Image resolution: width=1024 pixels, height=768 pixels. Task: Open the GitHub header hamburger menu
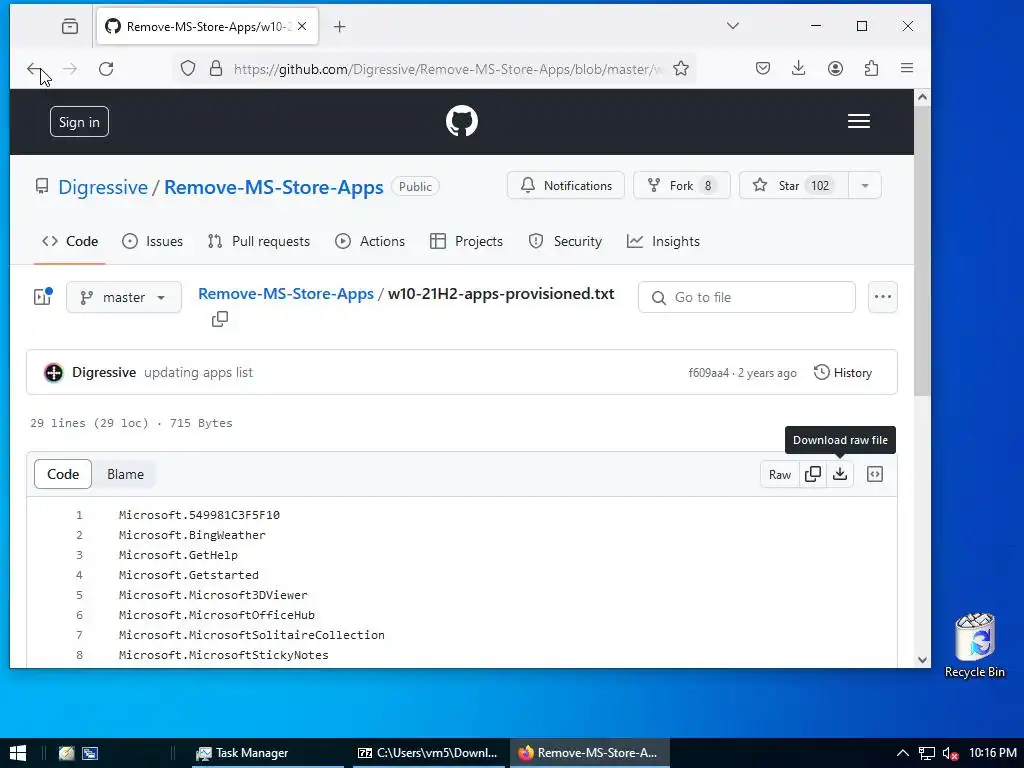click(859, 121)
